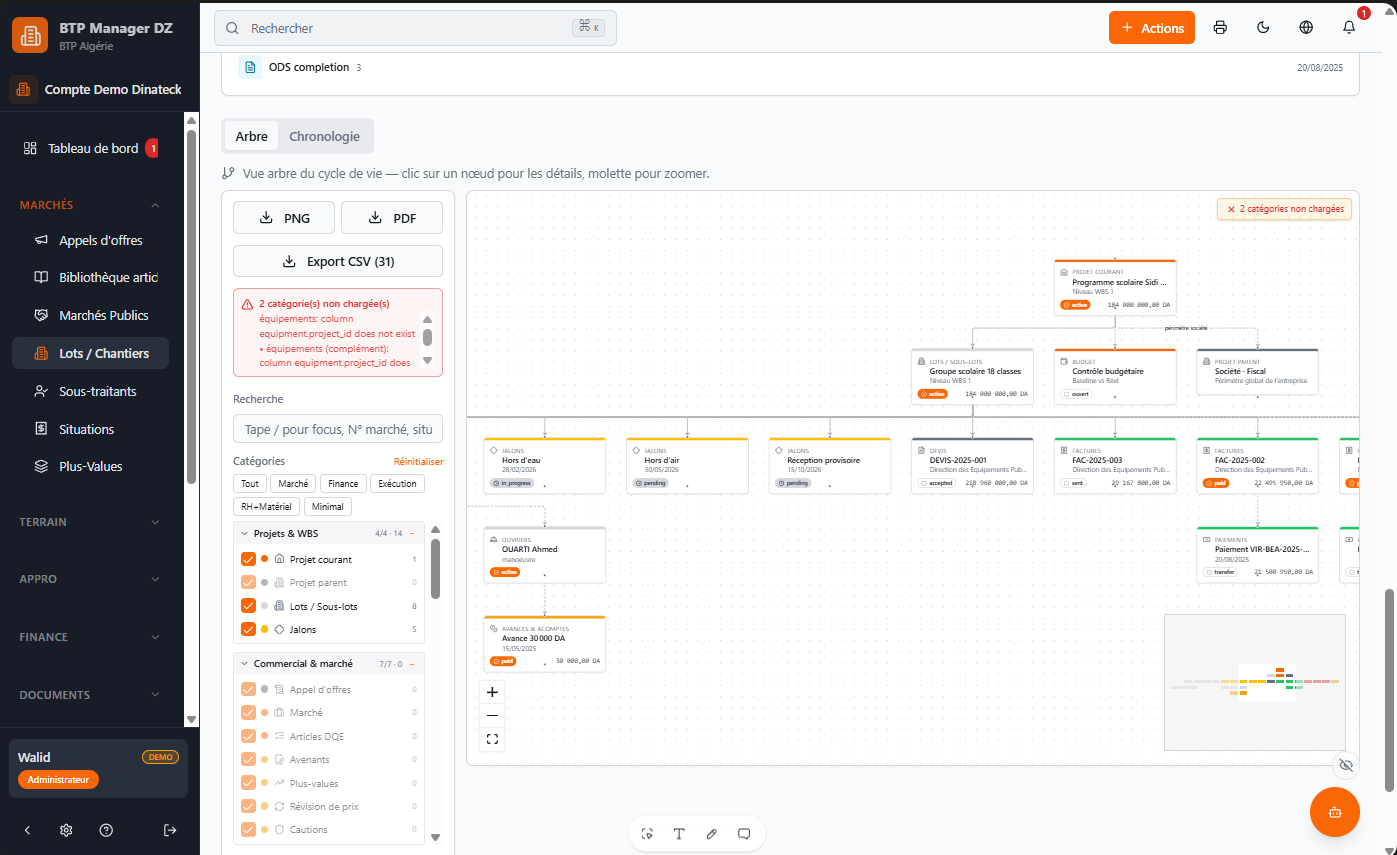This screenshot has height=855, width=1397.
Task: Select the Arbre tab
Action: point(251,136)
